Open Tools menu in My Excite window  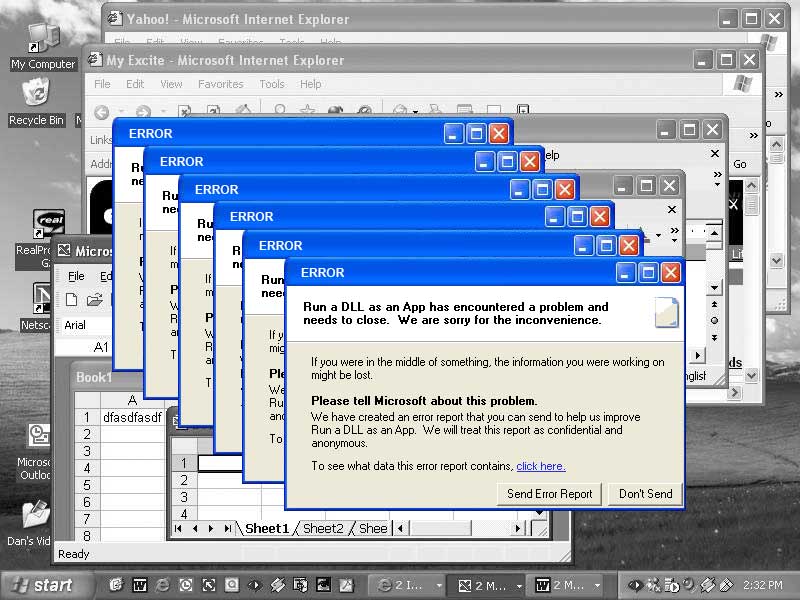click(272, 84)
